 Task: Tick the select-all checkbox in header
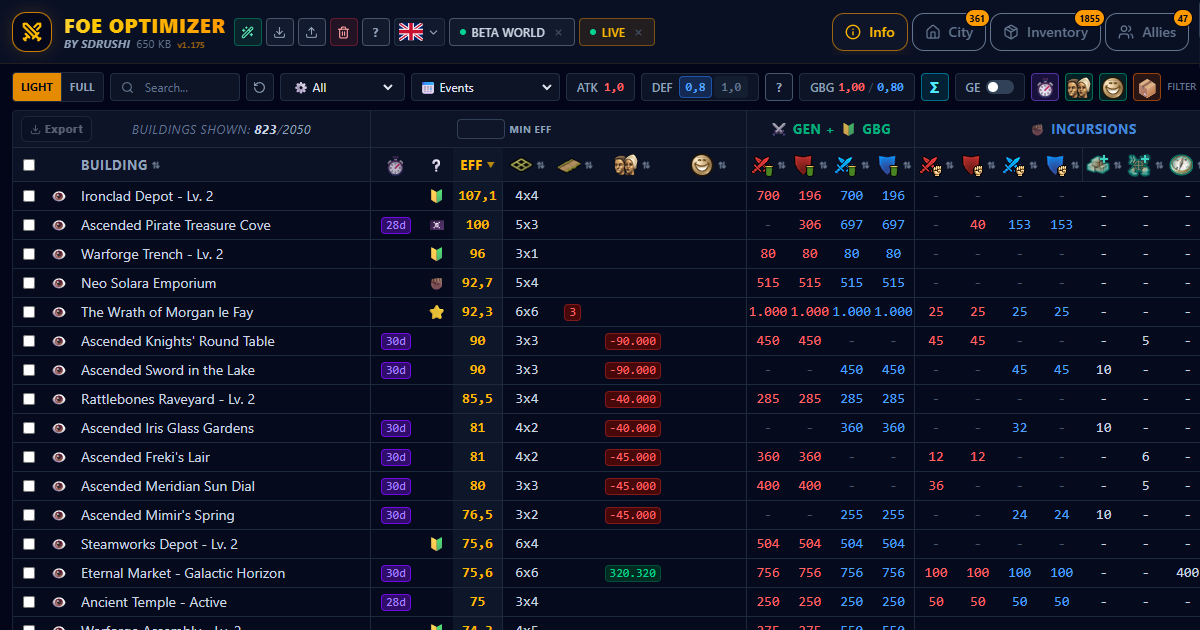click(x=29, y=165)
